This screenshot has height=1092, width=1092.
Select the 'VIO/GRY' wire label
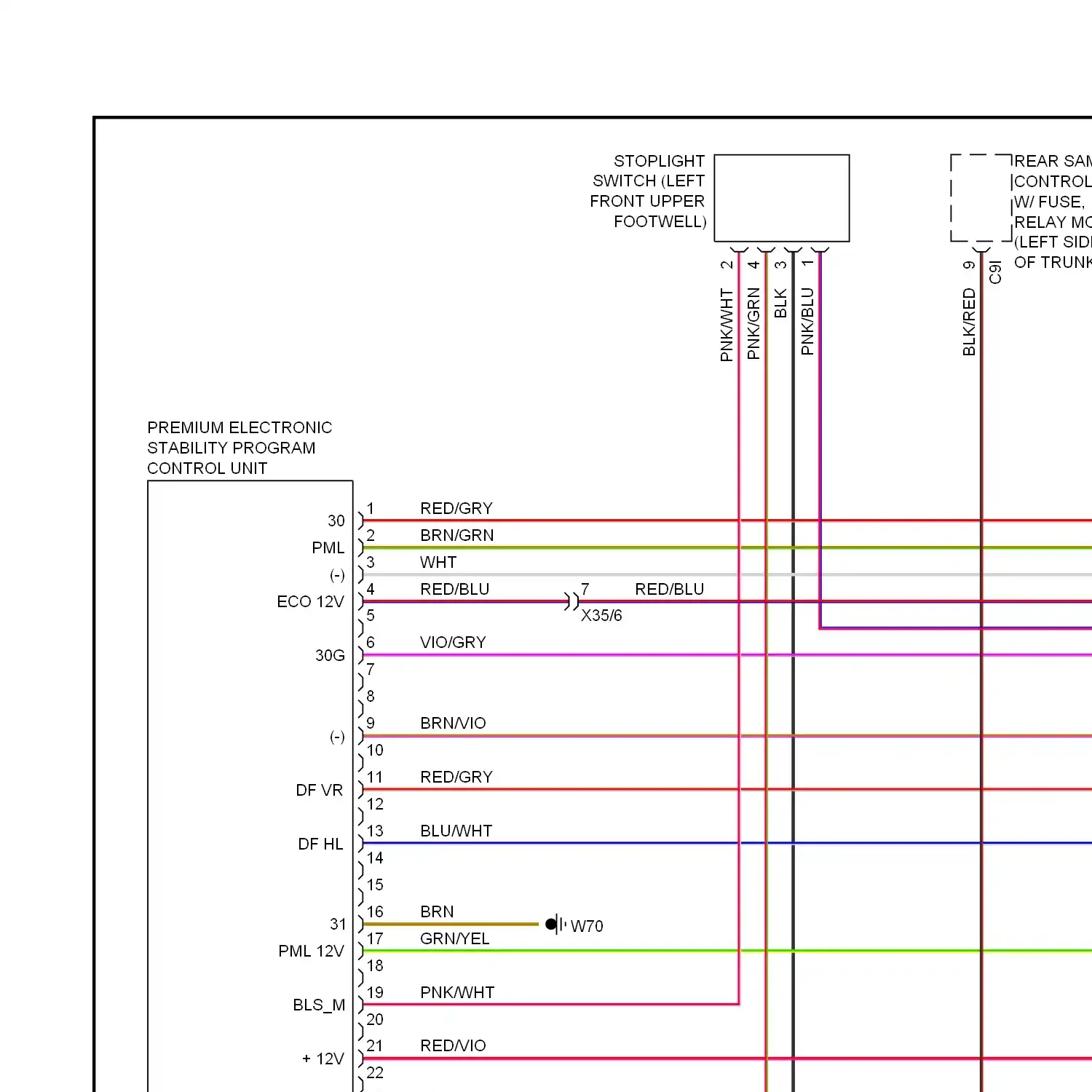(x=453, y=642)
